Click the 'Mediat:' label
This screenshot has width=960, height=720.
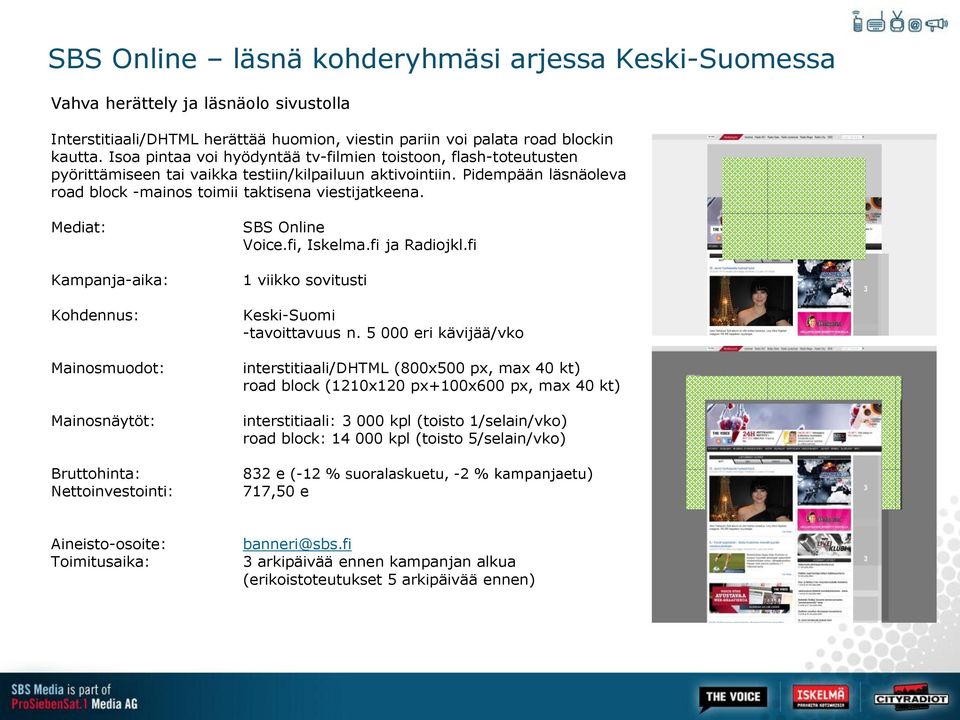[78, 227]
